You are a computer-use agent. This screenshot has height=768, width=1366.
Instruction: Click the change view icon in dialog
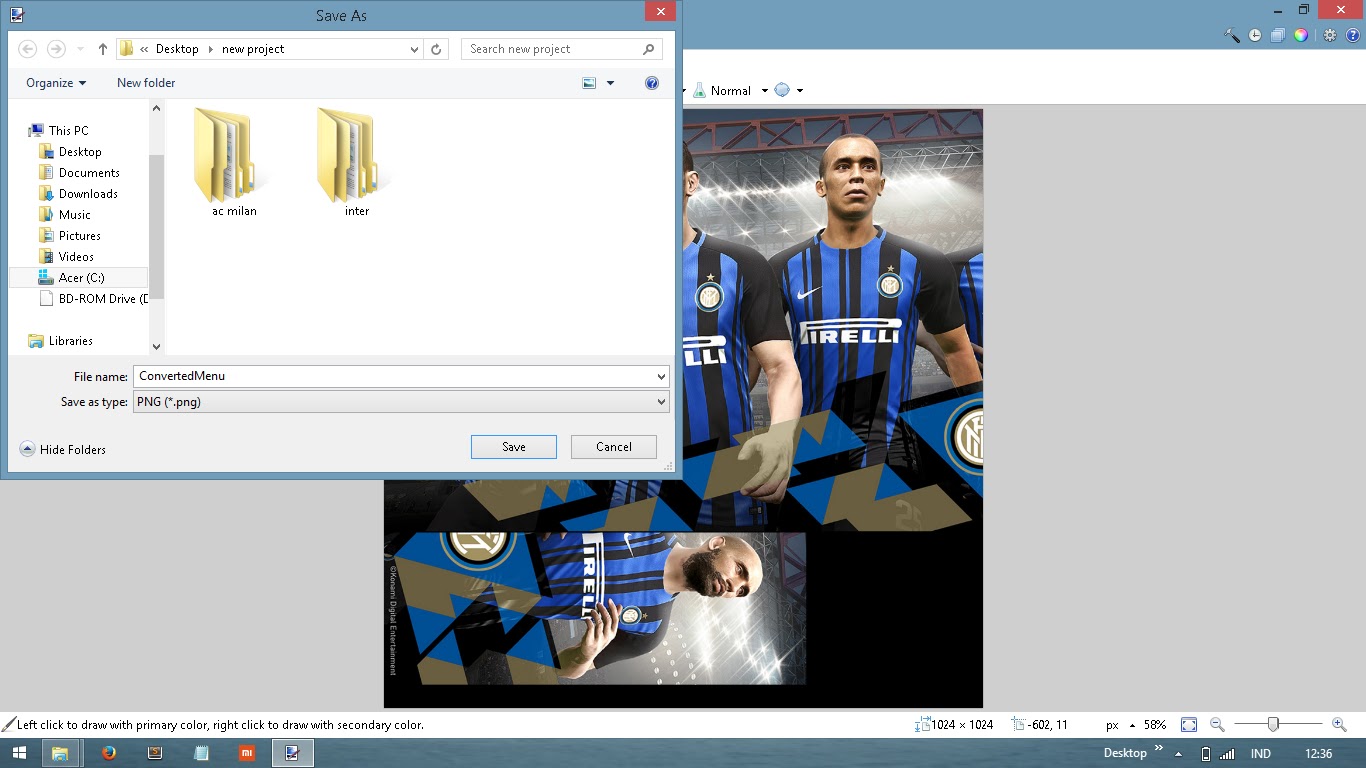pos(589,83)
